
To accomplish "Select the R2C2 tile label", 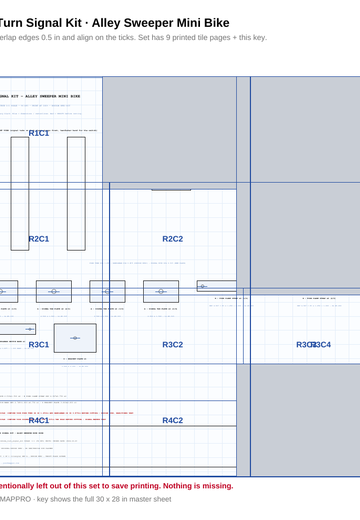I will pyautogui.click(x=173, y=239).
